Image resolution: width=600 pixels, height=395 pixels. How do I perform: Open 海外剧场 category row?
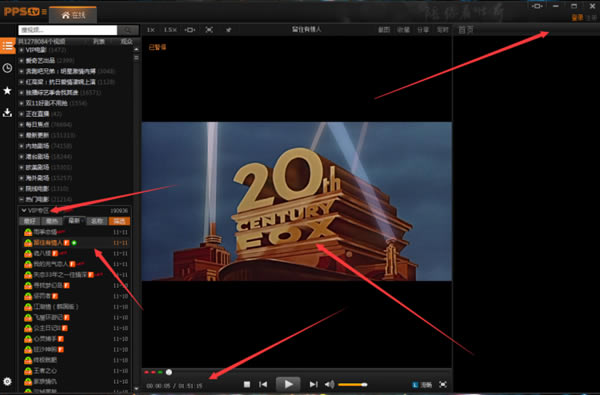click(x=75, y=178)
